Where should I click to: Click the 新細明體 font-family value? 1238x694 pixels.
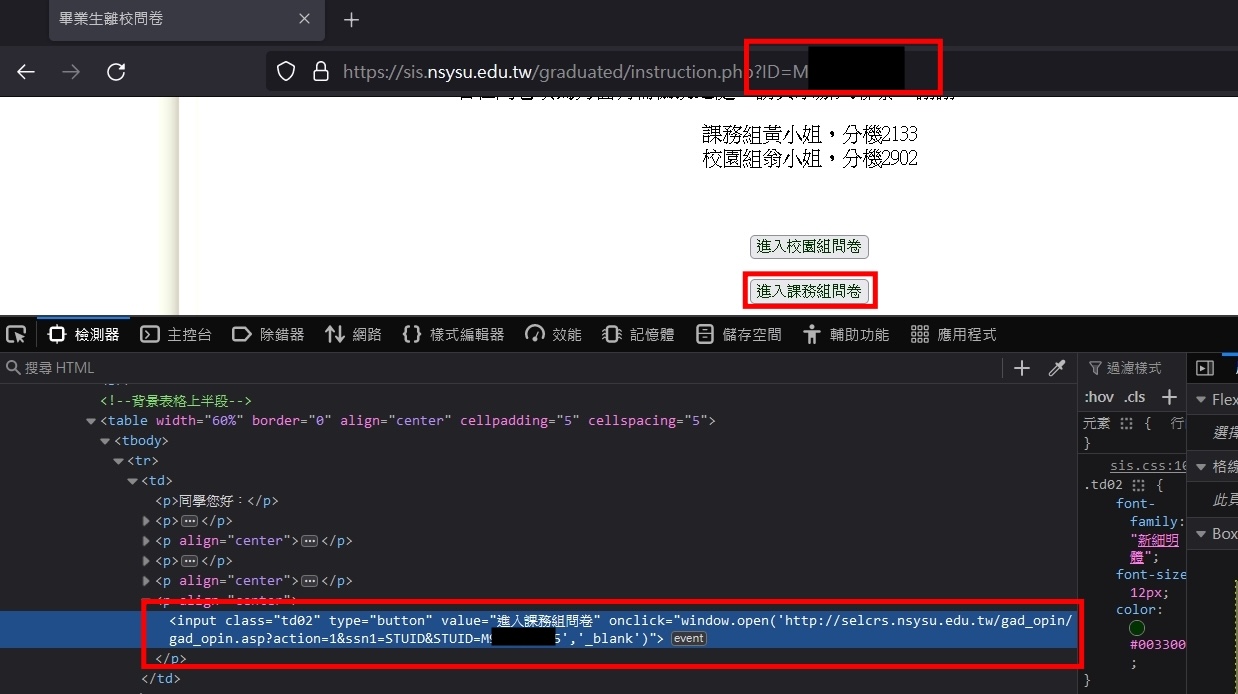(1154, 548)
